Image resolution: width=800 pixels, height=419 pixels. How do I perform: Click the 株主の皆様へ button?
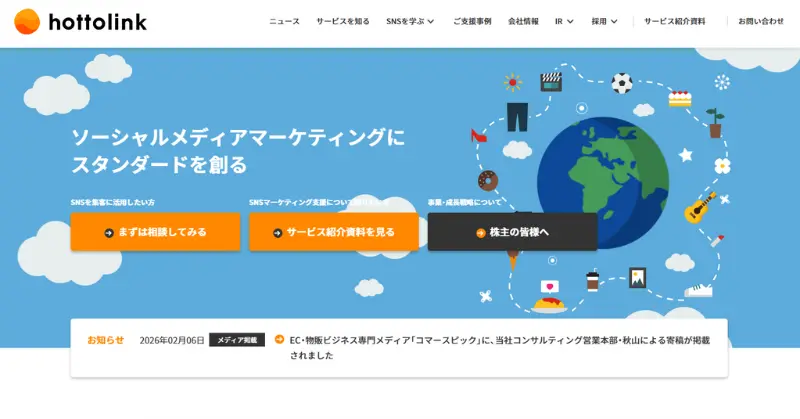(x=512, y=232)
